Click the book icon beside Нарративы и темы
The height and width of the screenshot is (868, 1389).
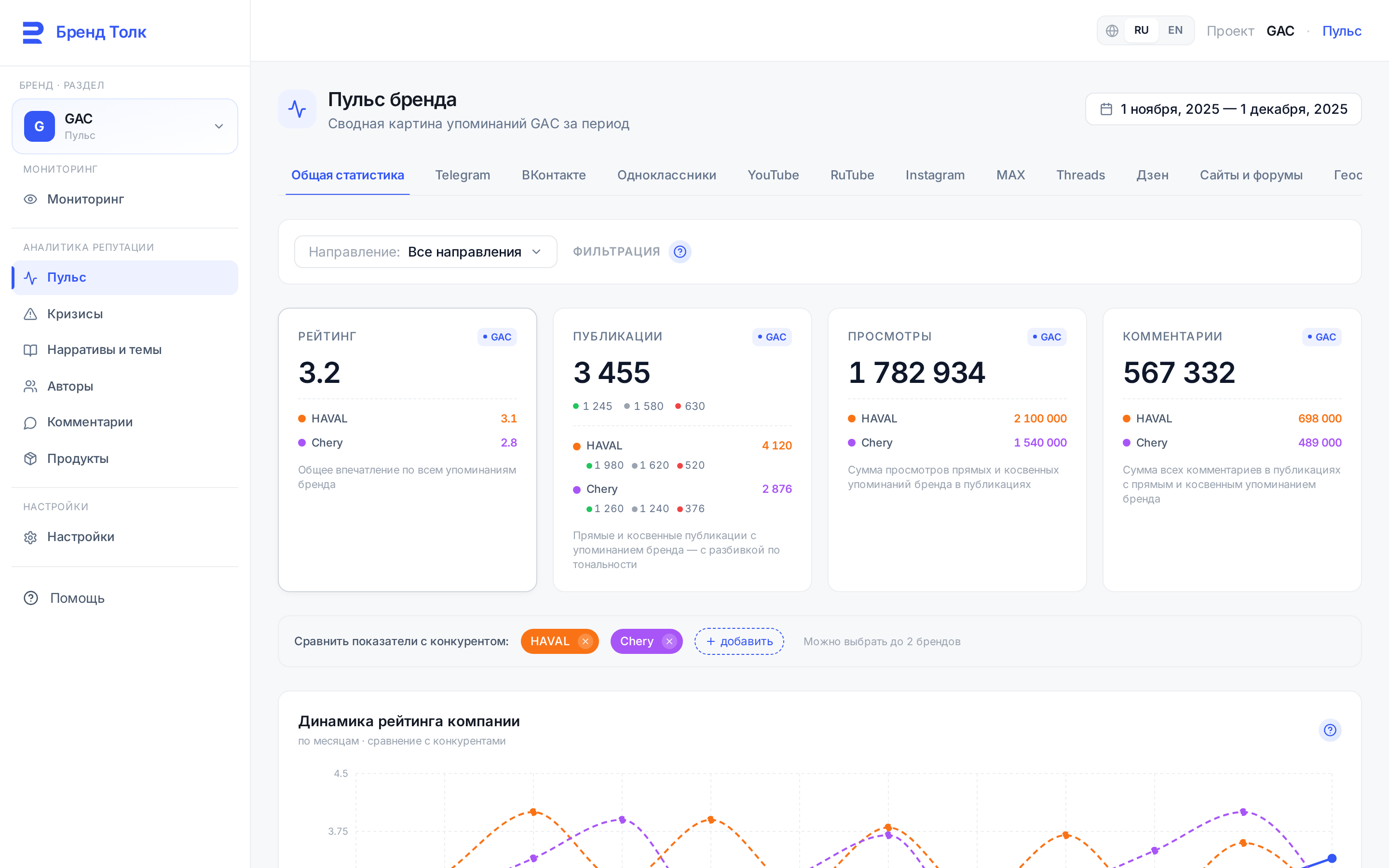pos(30,350)
